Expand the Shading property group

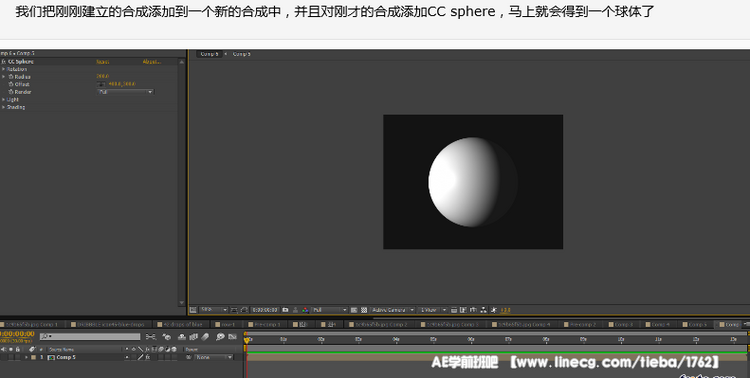[3, 107]
